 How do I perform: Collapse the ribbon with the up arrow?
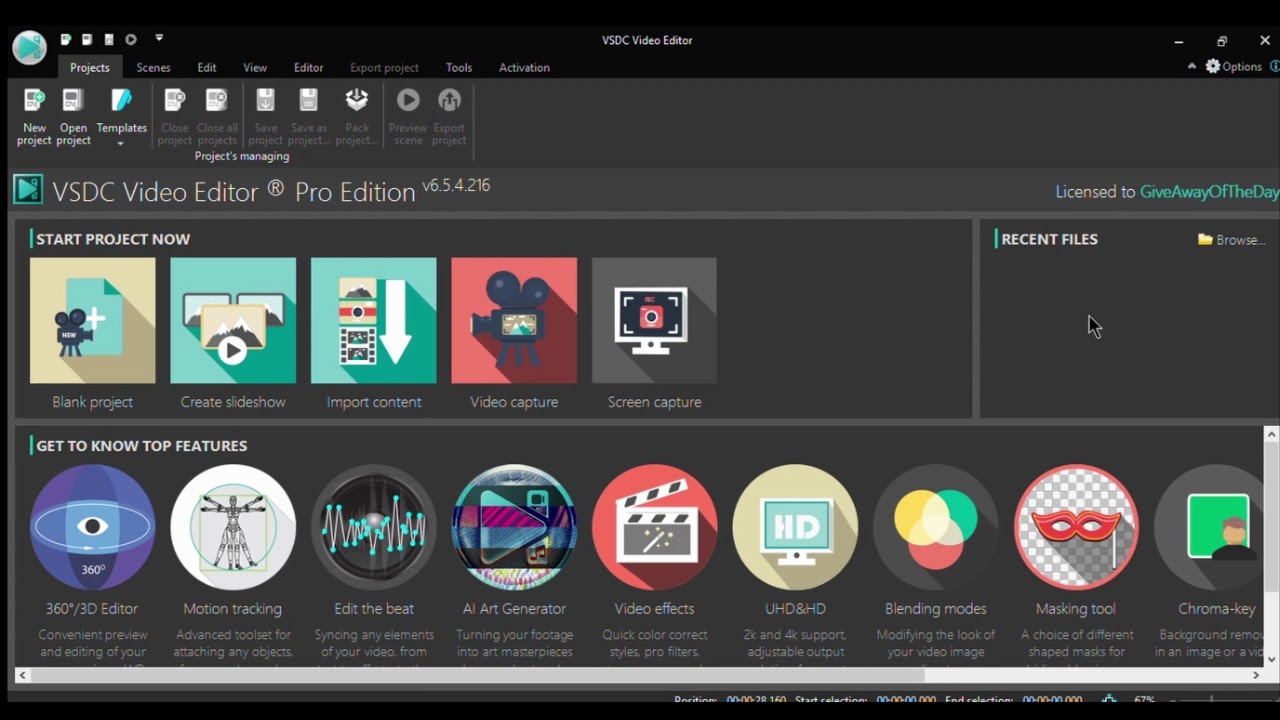tap(1191, 66)
